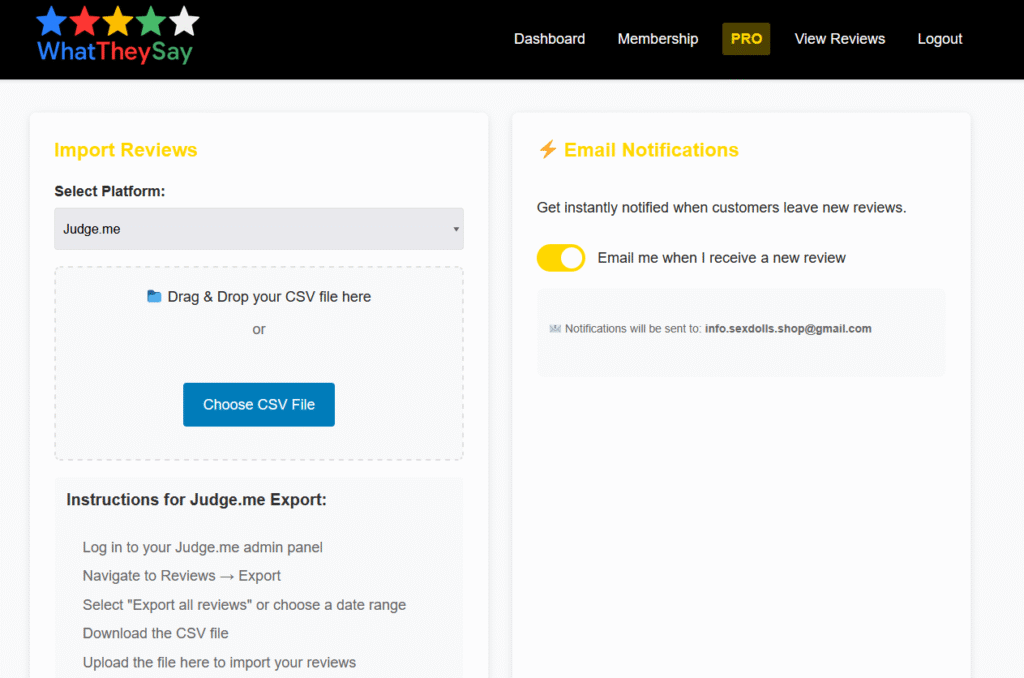Click the green star in the logo
This screenshot has width=1024, height=678.
[150, 21]
